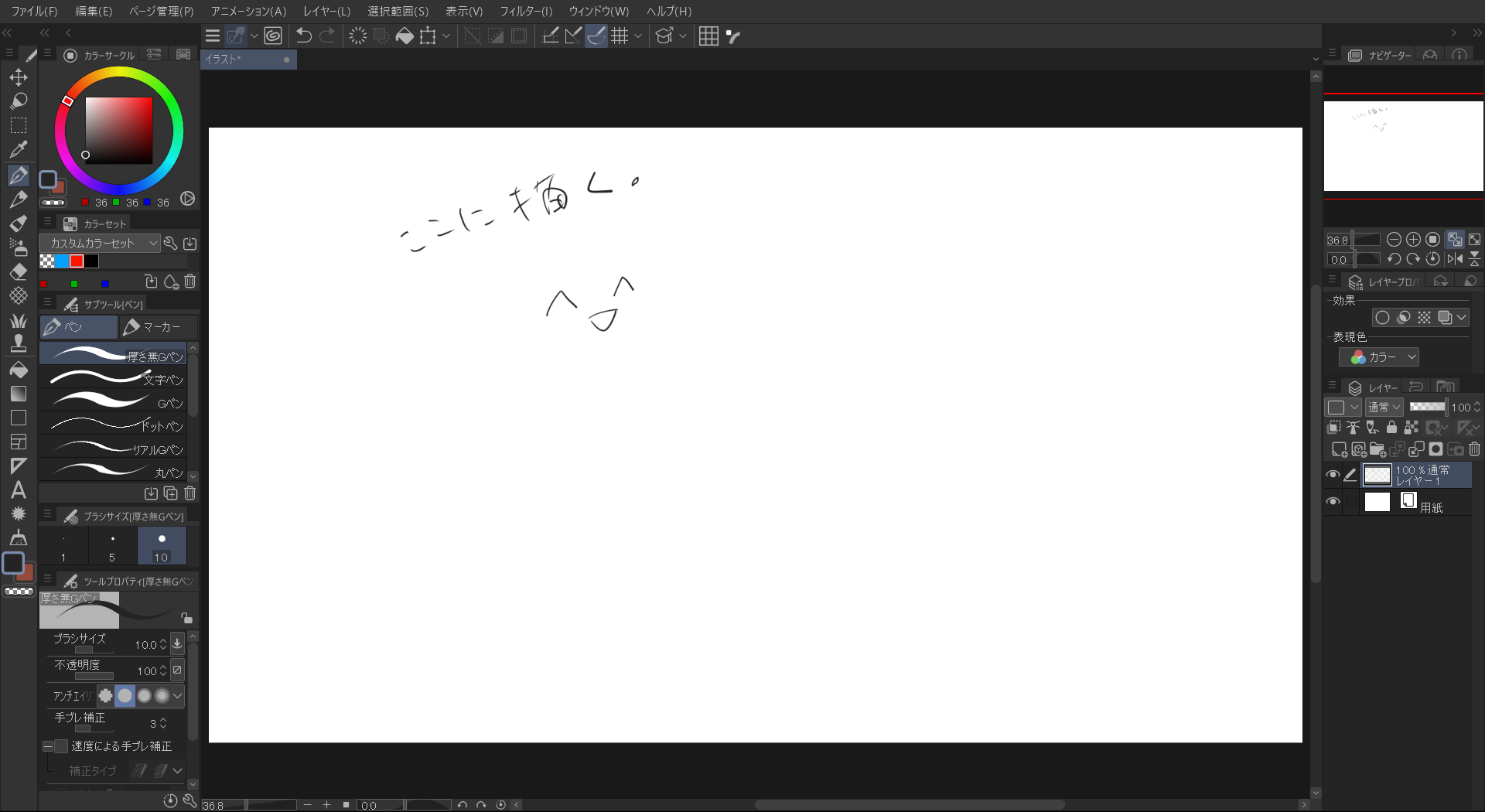The image size is (1485, 812).
Task: Select 文字ペン sub tool
Action: (114, 378)
